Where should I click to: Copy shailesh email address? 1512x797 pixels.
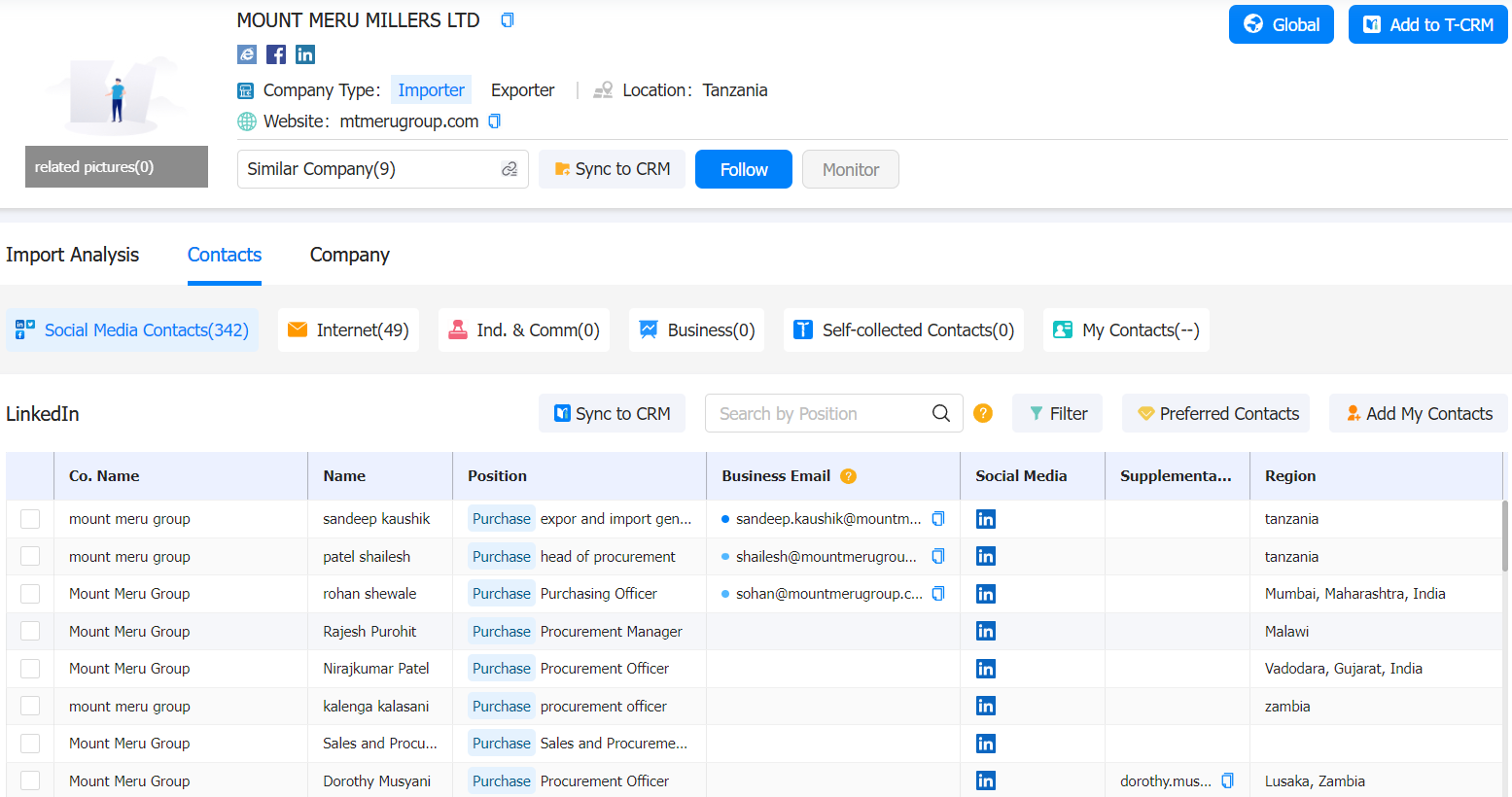(938, 556)
